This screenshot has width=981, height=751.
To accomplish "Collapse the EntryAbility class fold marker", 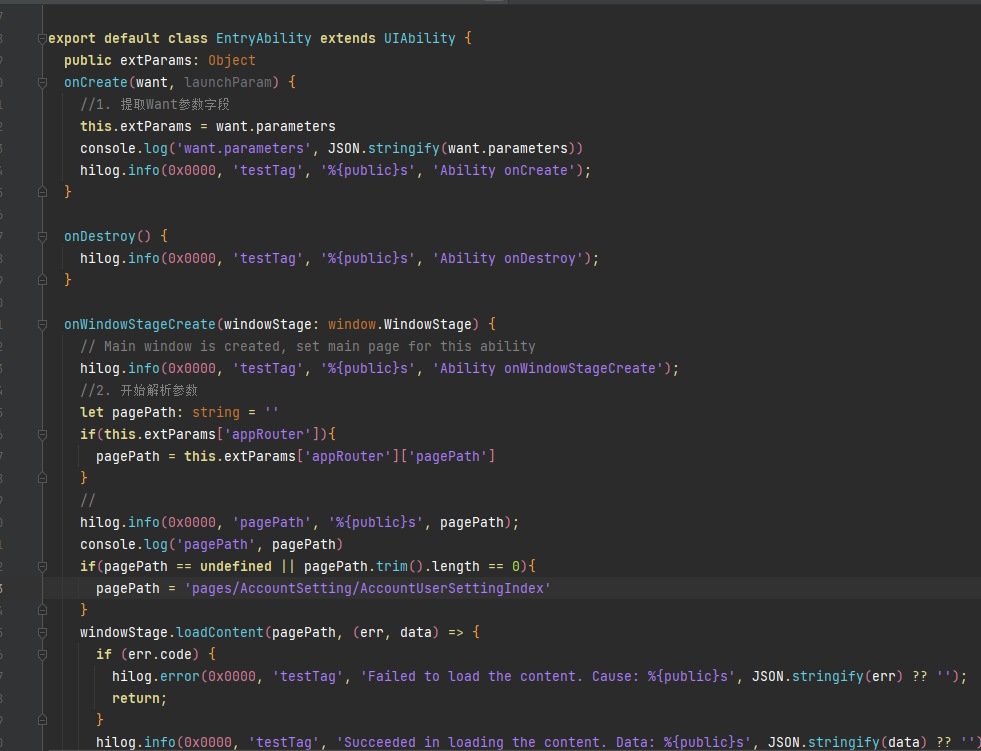I will click(x=42, y=39).
